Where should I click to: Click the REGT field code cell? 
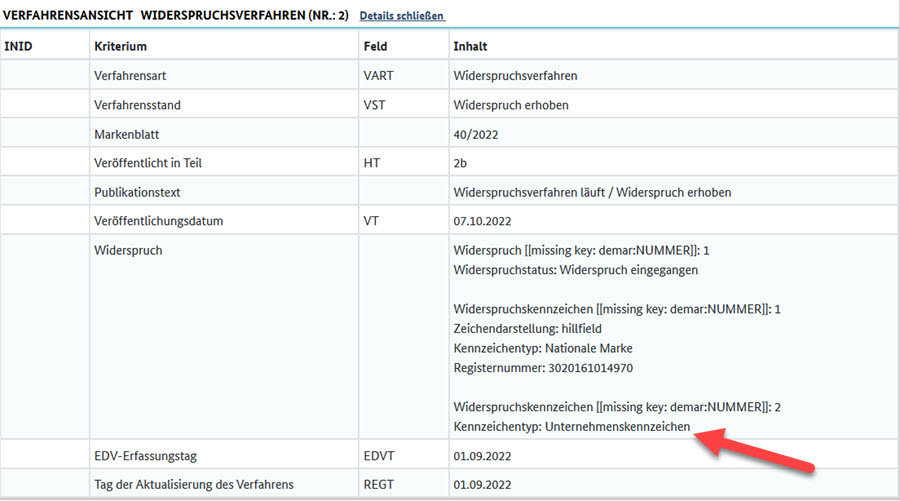[x=380, y=485]
